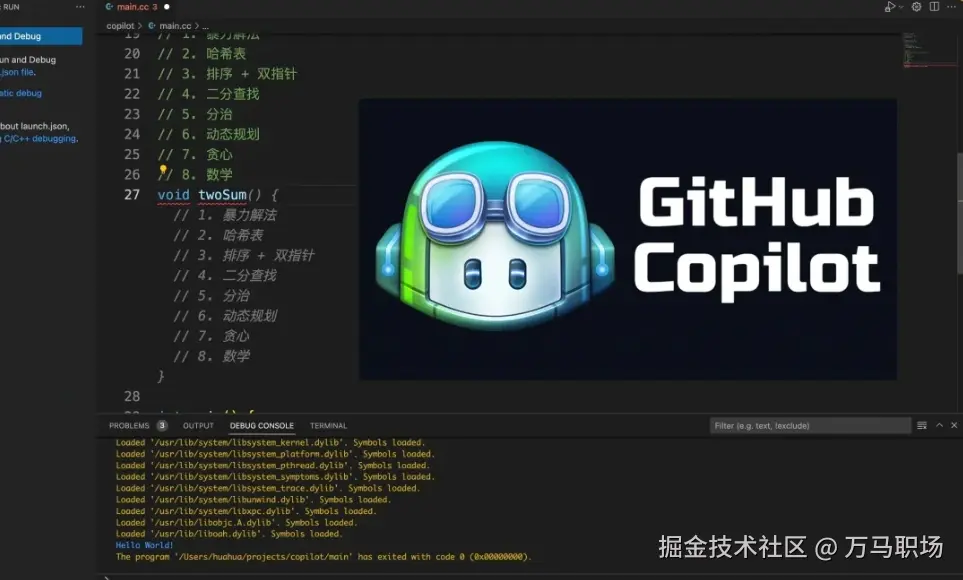963x580 pixels.
Task: Click line number 23 in the gutter
Action: click(x=132, y=114)
